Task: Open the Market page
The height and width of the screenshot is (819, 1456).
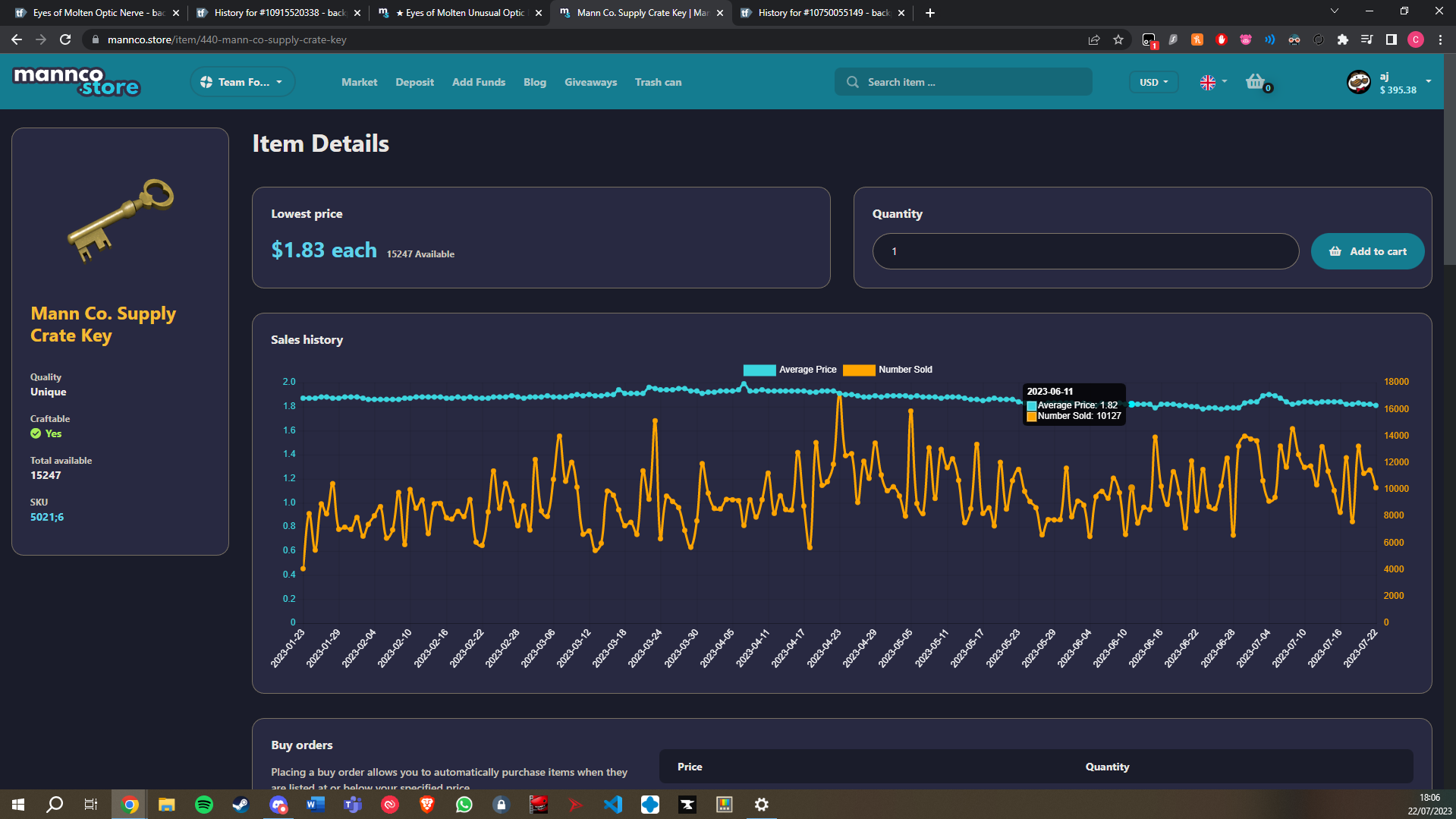Action: pyautogui.click(x=359, y=82)
